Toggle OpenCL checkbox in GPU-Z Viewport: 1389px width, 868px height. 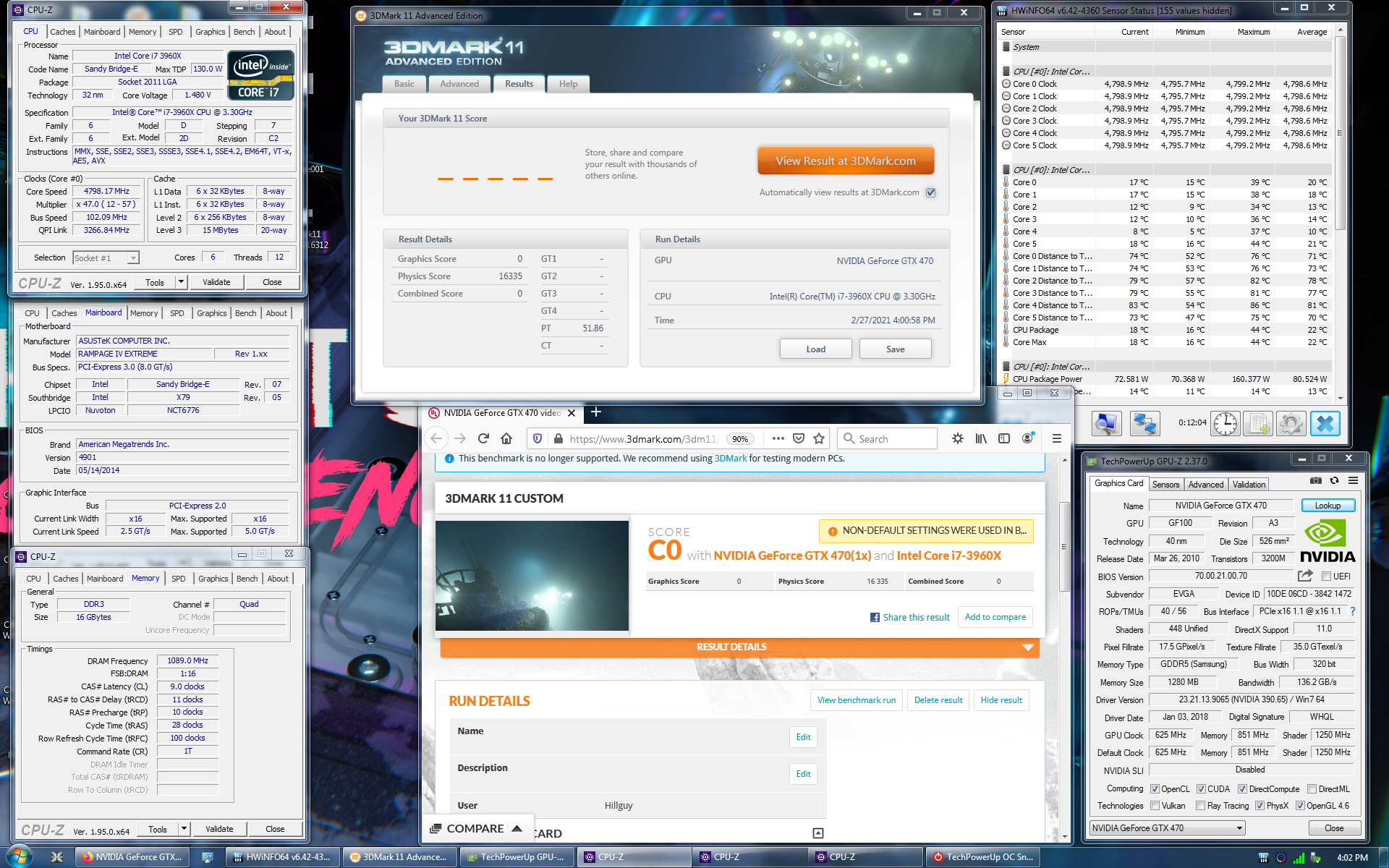point(1155,789)
